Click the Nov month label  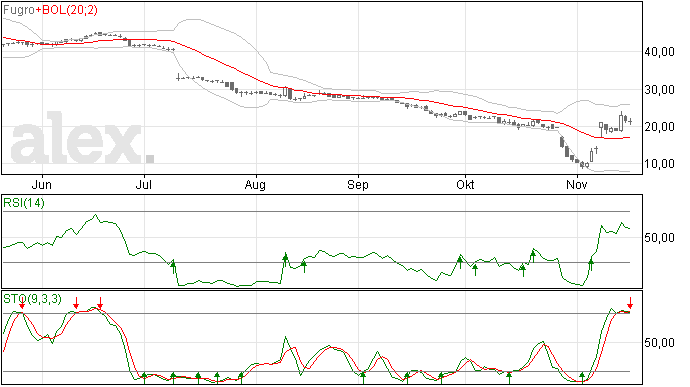coord(576,185)
